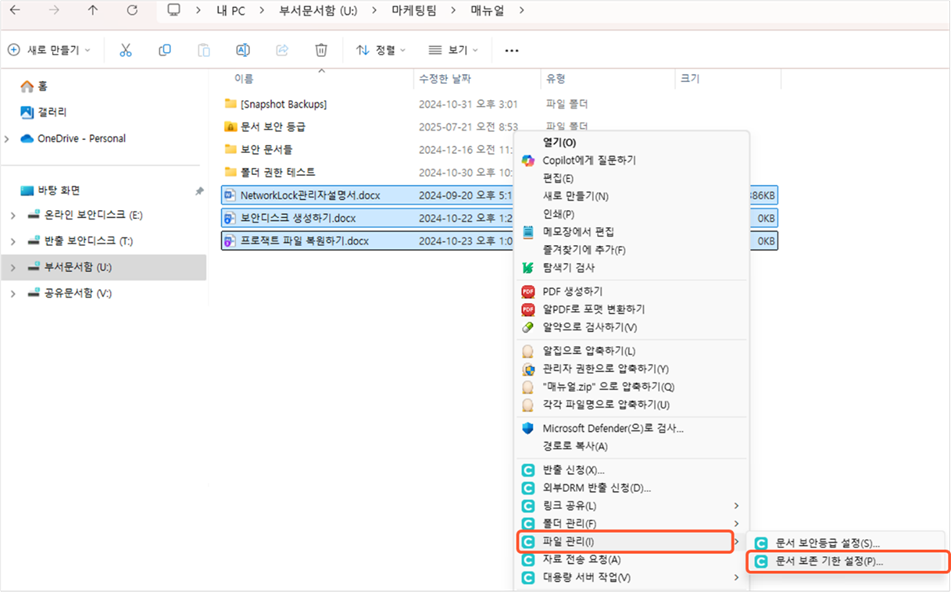
Task: Expand the 온라인 보안디스크 (E:) tree node
Action: [x=12, y=215]
